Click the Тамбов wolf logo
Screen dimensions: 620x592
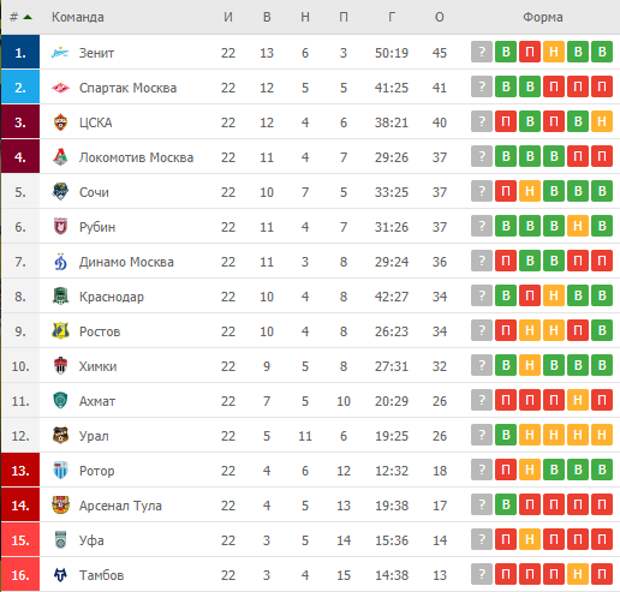pyautogui.click(x=60, y=575)
